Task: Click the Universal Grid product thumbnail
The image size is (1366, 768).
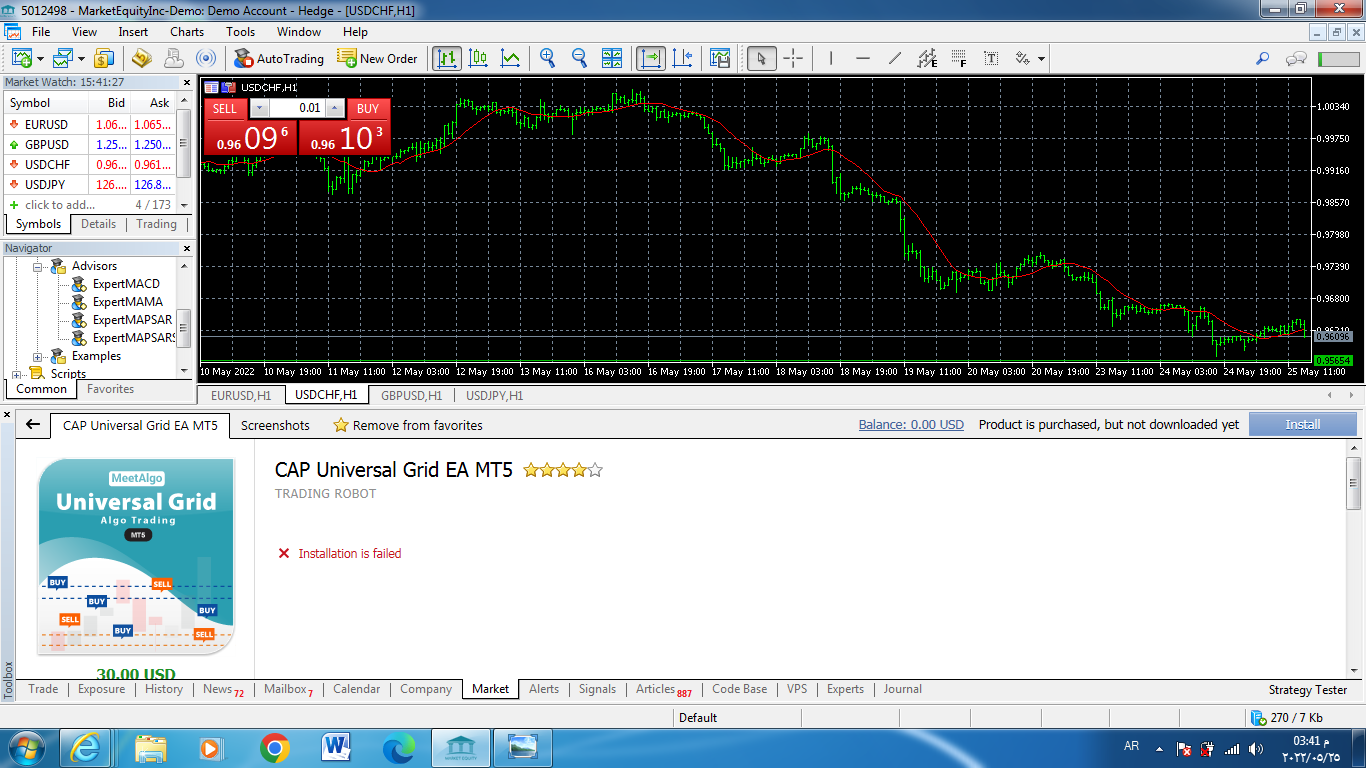Action: pos(136,558)
